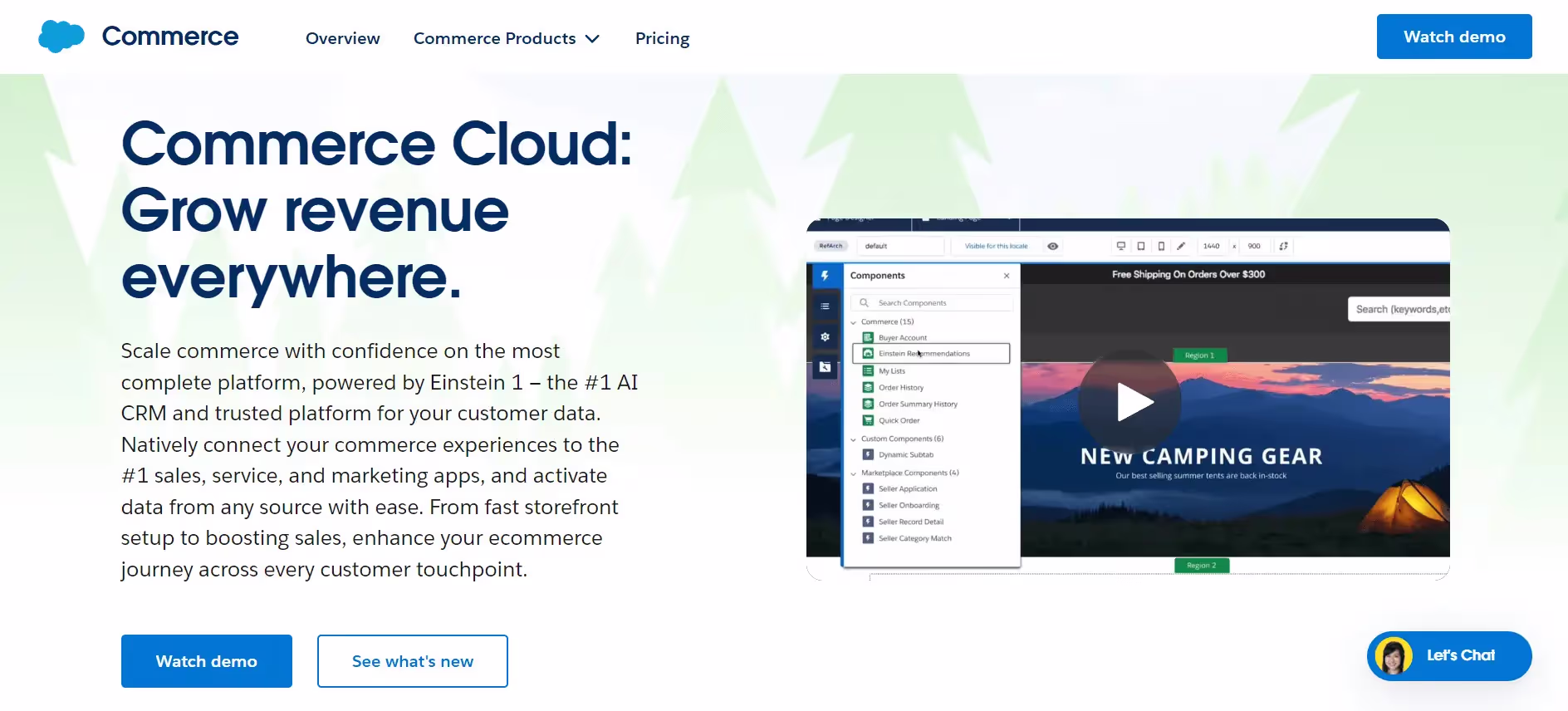The height and width of the screenshot is (711, 1568).
Task: Collapse the Custom Components (6) group
Action: 854,439
